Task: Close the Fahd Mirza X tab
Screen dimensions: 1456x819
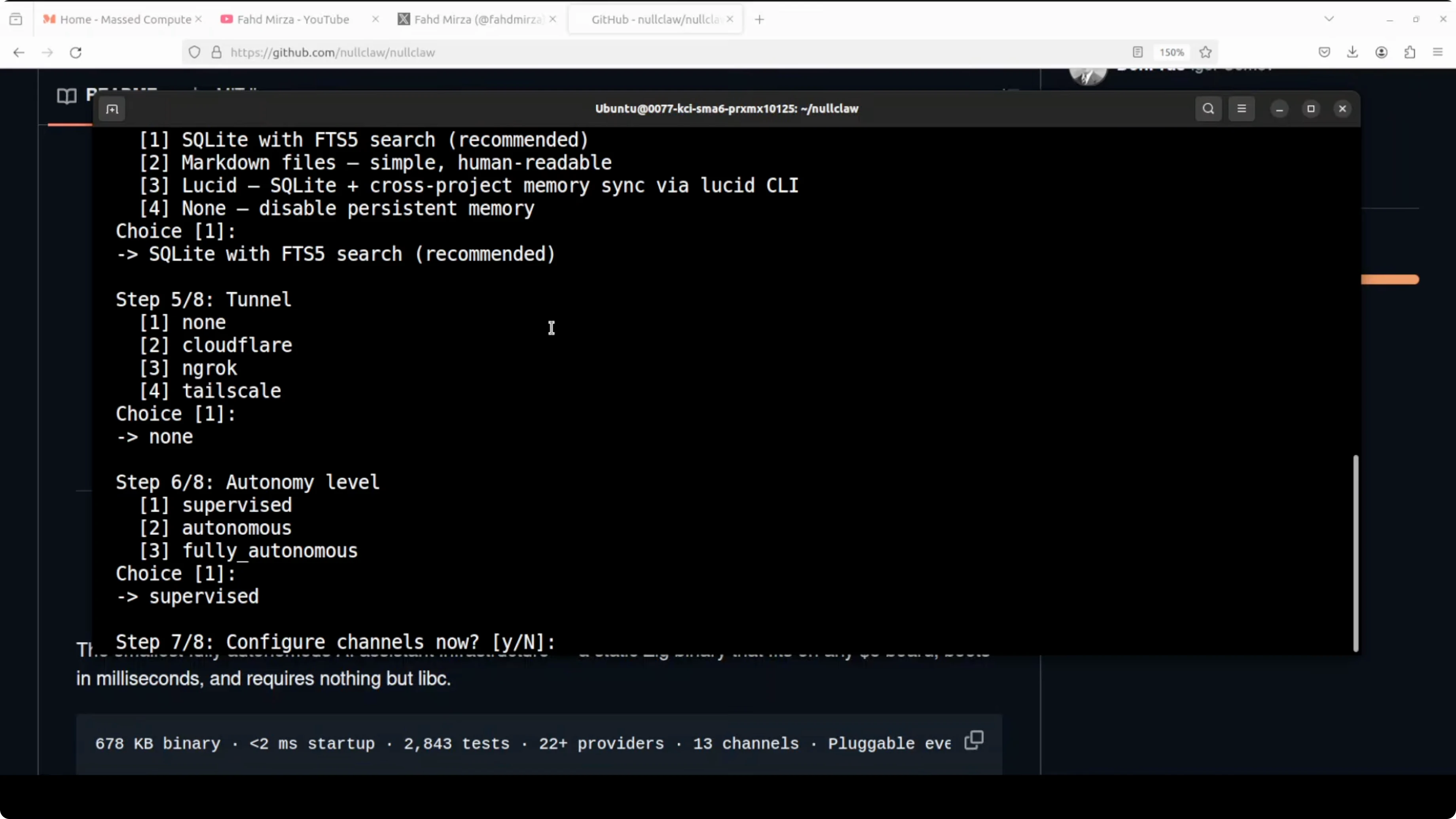Action: click(553, 19)
